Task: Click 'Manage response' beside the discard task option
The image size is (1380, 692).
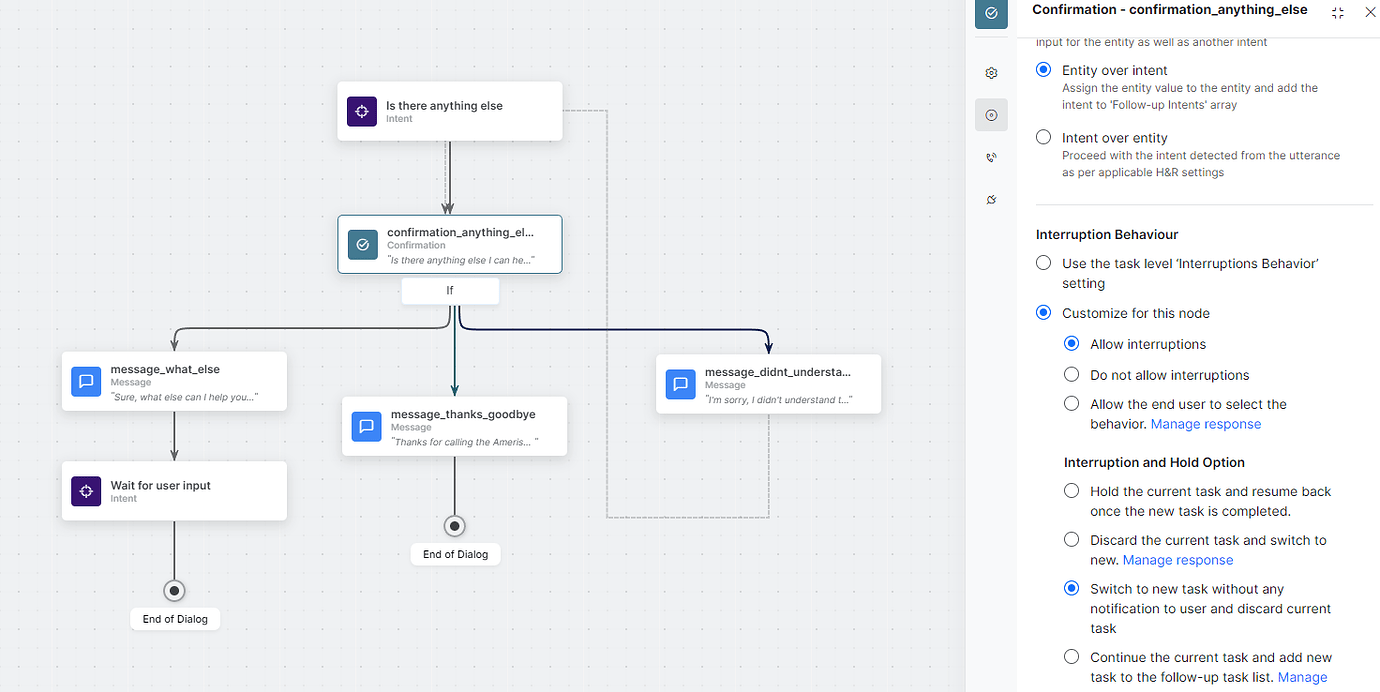Action: [1177, 560]
